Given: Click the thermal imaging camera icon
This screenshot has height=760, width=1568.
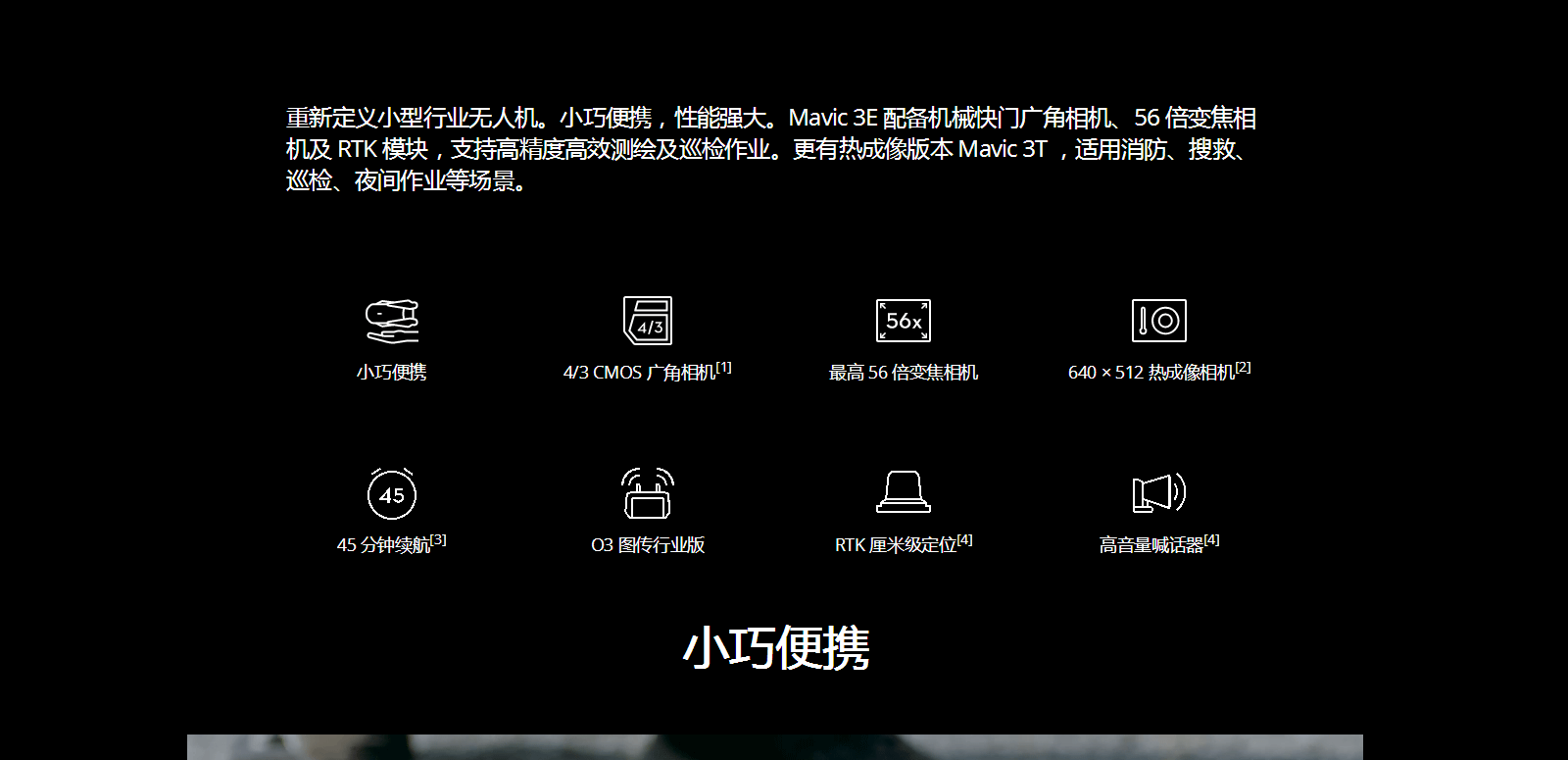Looking at the screenshot, I should 1159,321.
